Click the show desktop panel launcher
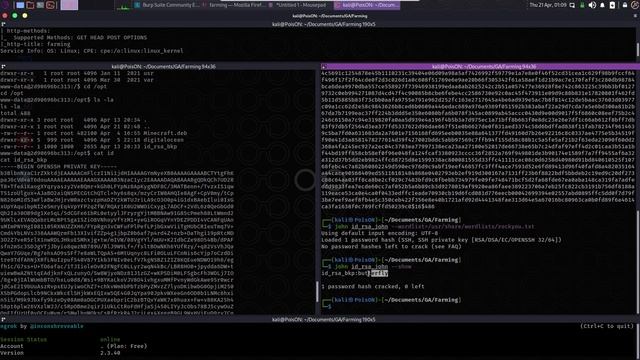640x360 pixels. 20,5
